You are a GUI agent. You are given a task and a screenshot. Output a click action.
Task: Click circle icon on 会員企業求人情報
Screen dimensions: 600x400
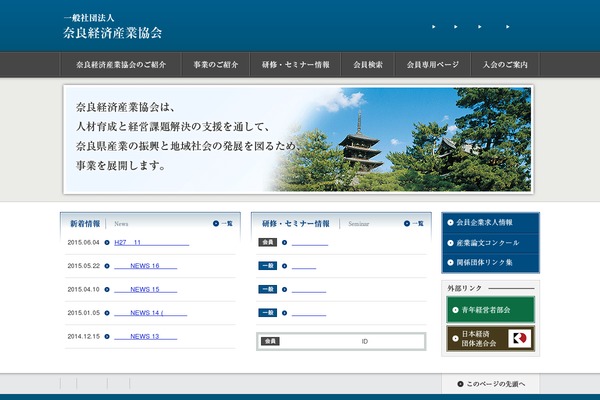[450, 222]
